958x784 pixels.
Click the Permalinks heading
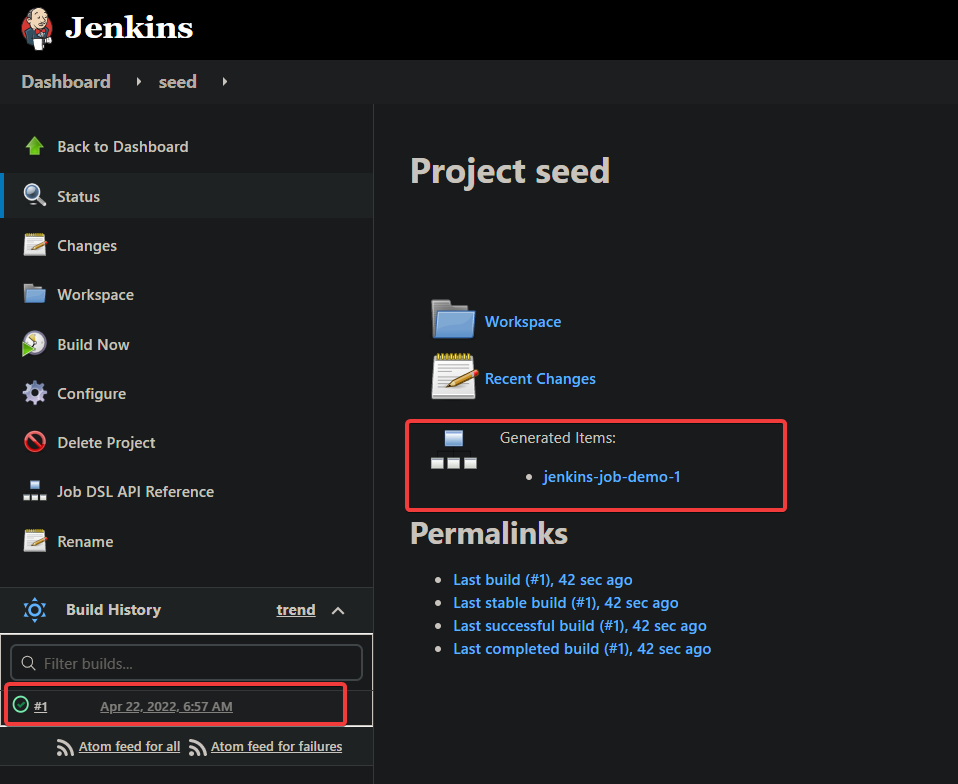(489, 533)
